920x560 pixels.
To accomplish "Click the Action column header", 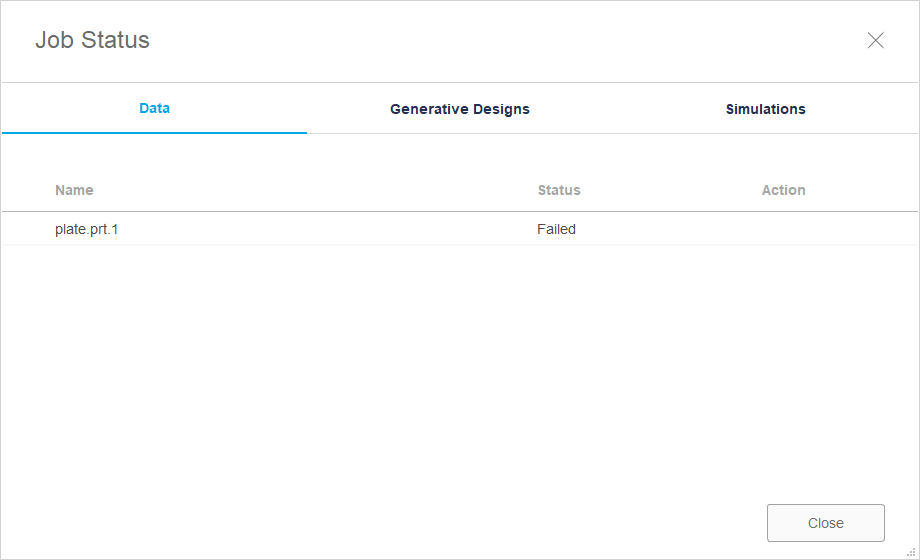I will 783,190.
